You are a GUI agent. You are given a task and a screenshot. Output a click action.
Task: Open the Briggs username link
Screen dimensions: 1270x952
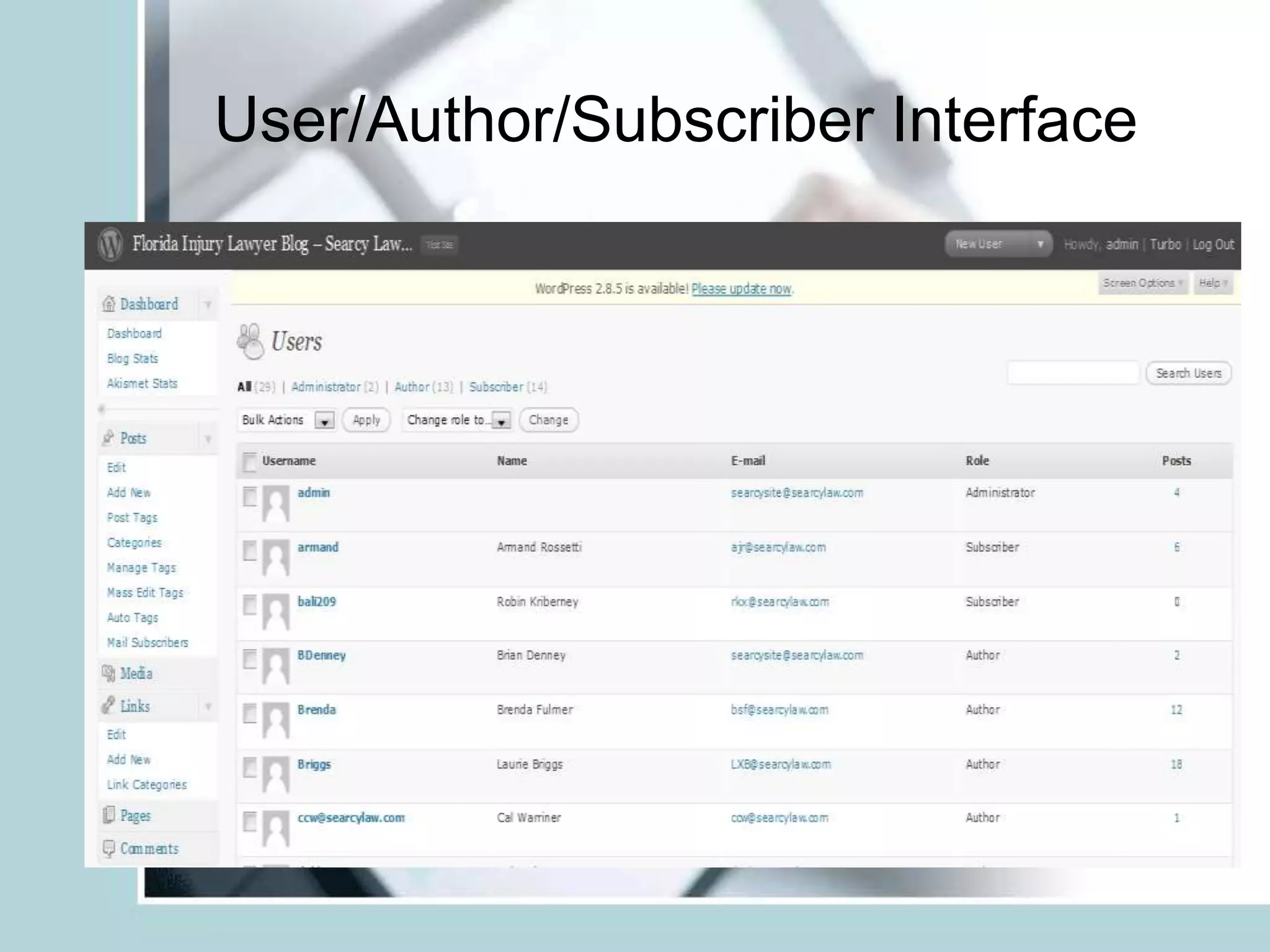314,764
